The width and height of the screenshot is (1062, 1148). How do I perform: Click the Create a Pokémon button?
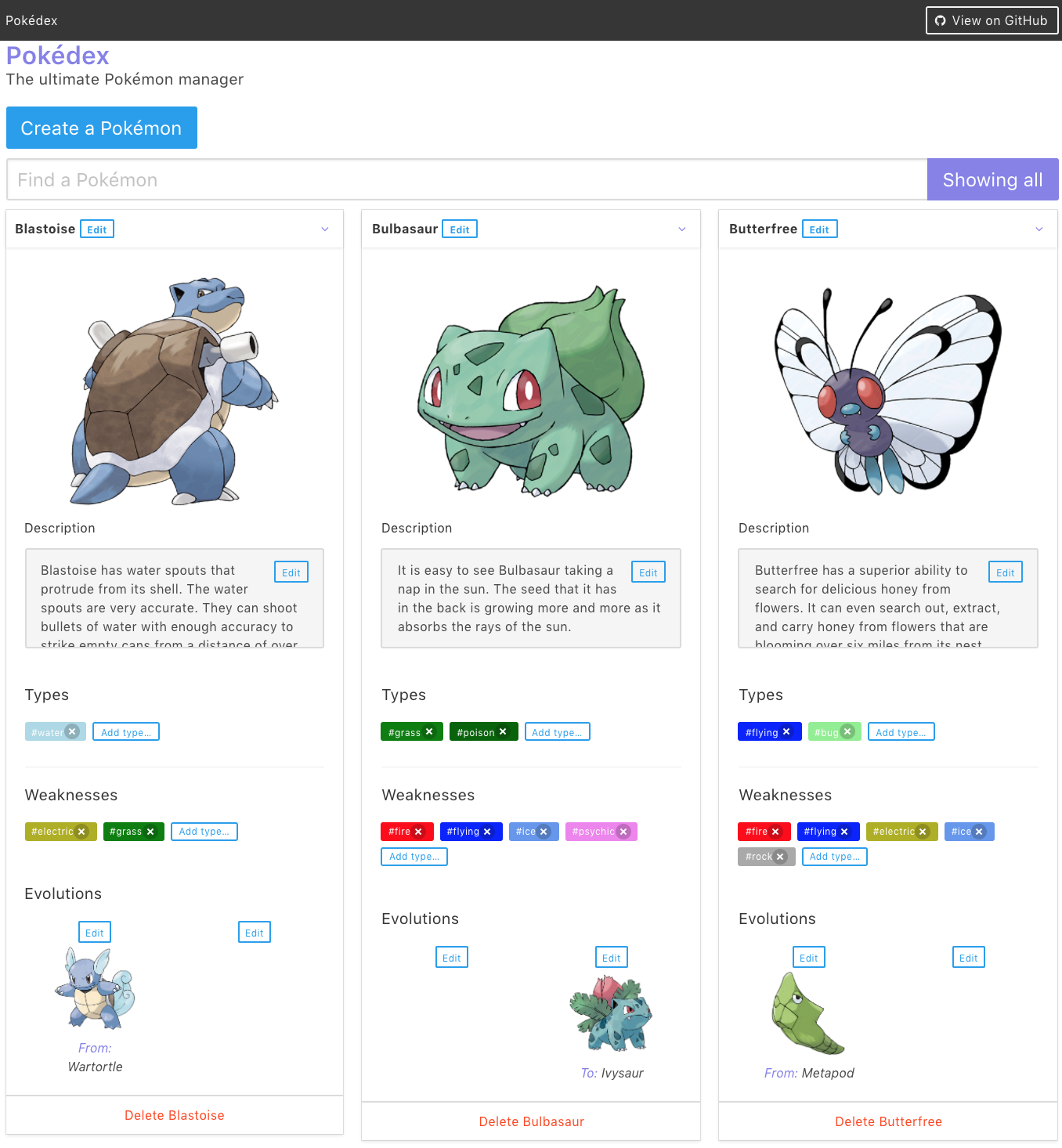[x=102, y=128]
